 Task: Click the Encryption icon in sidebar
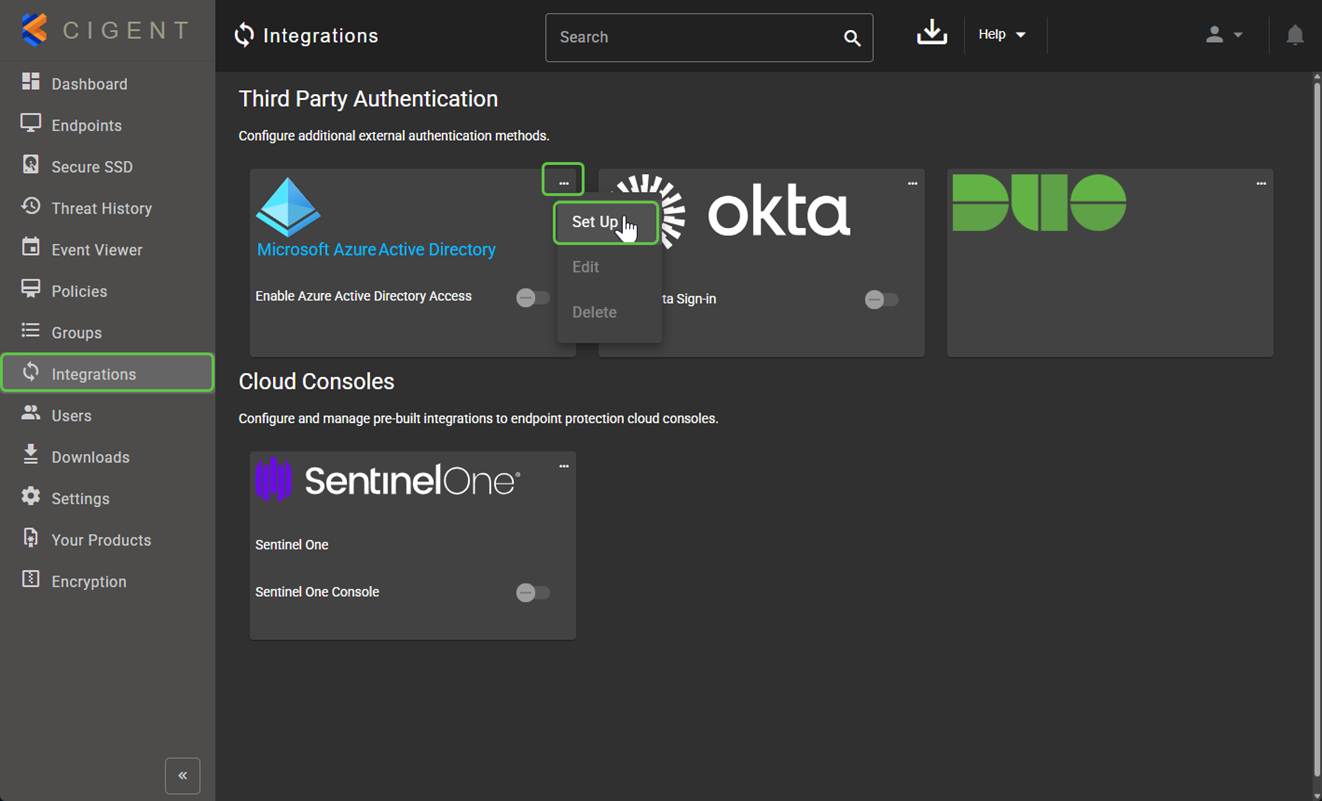[x=31, y=580]
